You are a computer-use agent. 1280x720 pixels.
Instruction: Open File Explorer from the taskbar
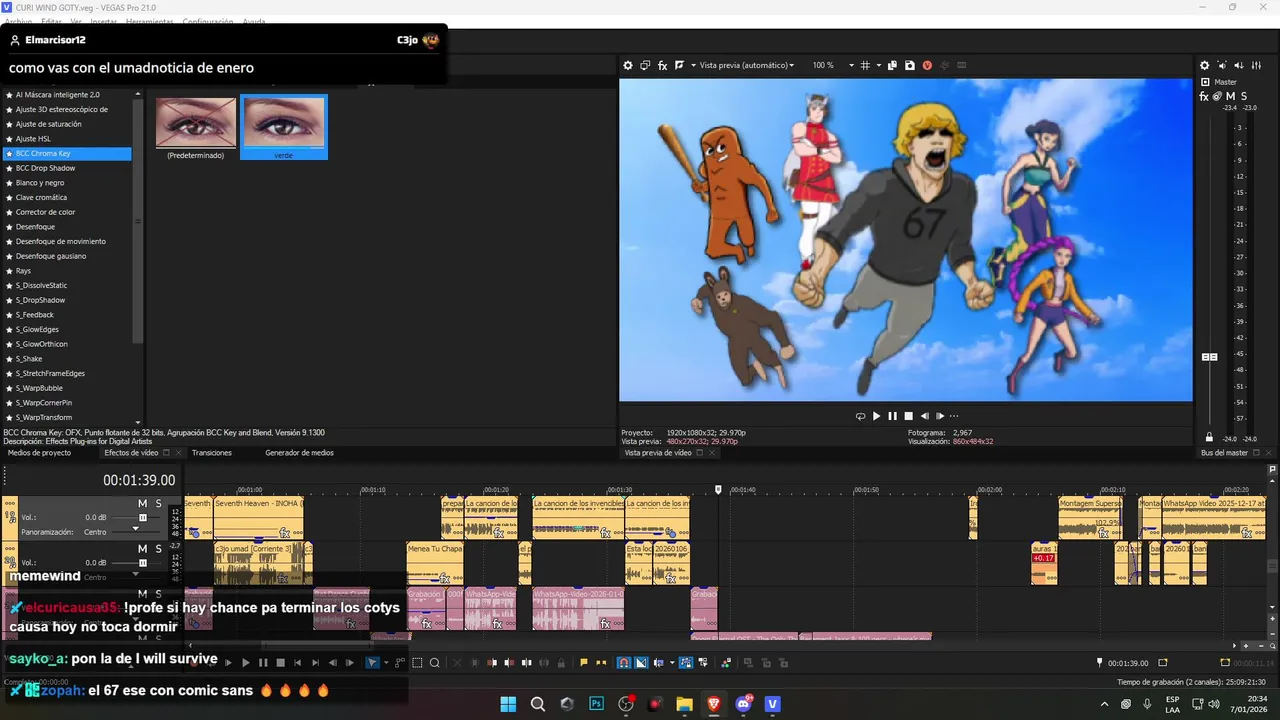(x=684, y=704)
